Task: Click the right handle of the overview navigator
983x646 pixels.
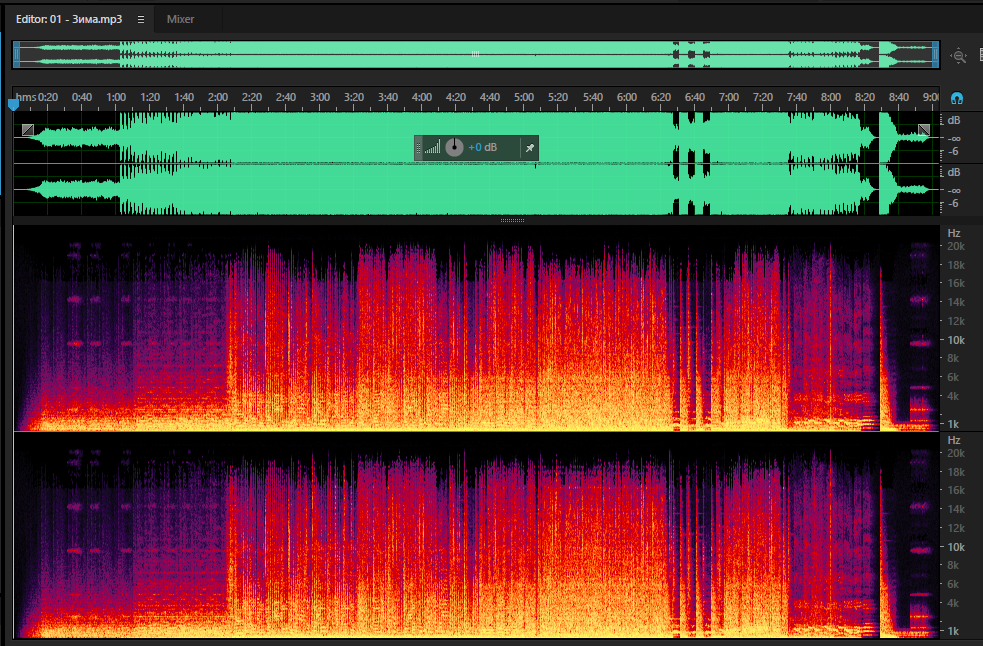Action: tap(935, 55)
